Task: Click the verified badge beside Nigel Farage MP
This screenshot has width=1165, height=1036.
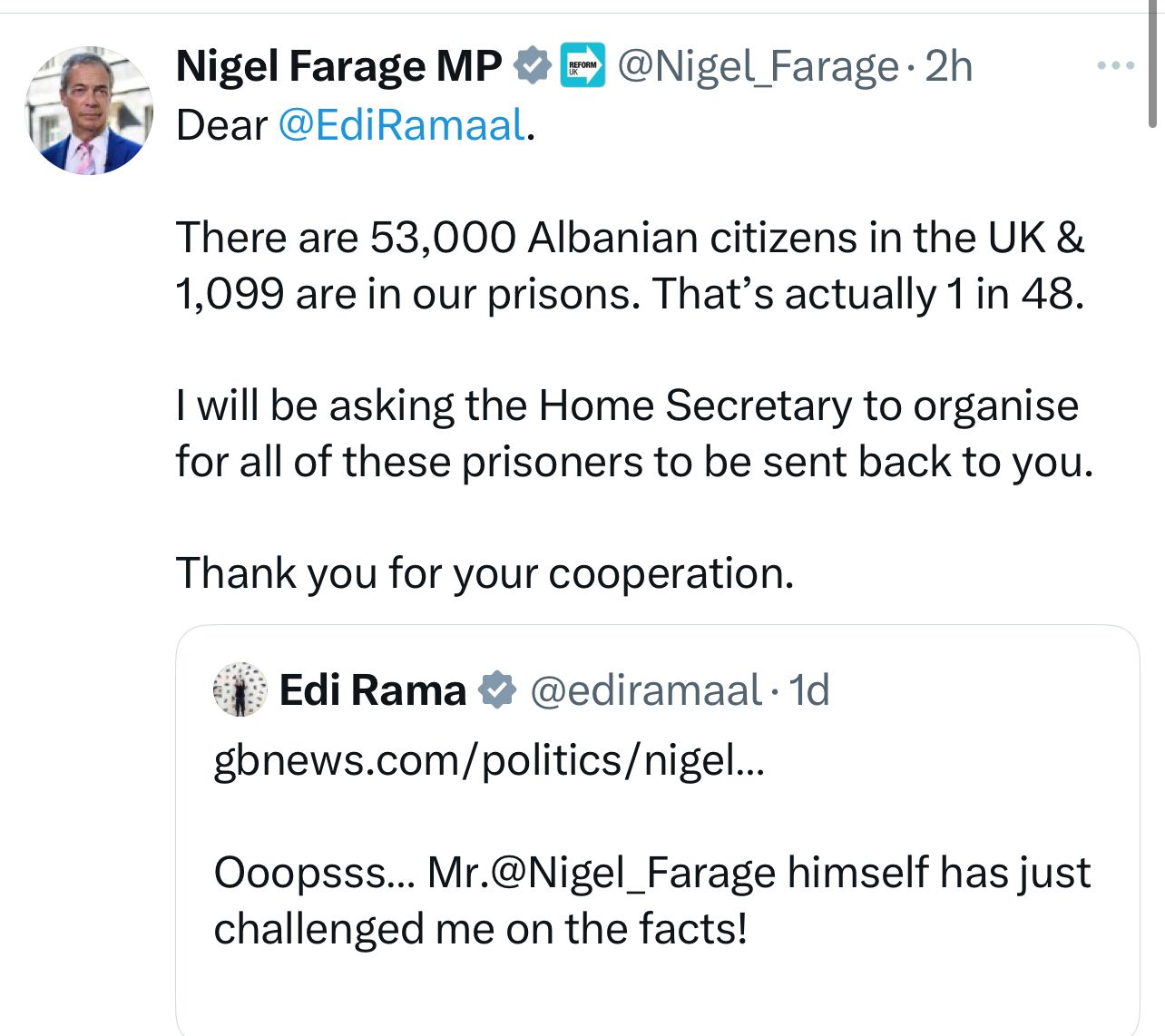Action: coord(533,66)
